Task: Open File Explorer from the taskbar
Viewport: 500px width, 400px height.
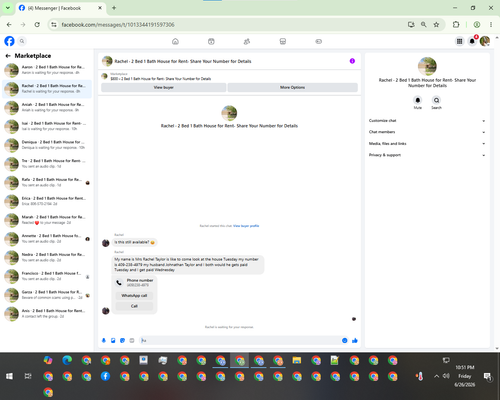Action: (297, 360)
